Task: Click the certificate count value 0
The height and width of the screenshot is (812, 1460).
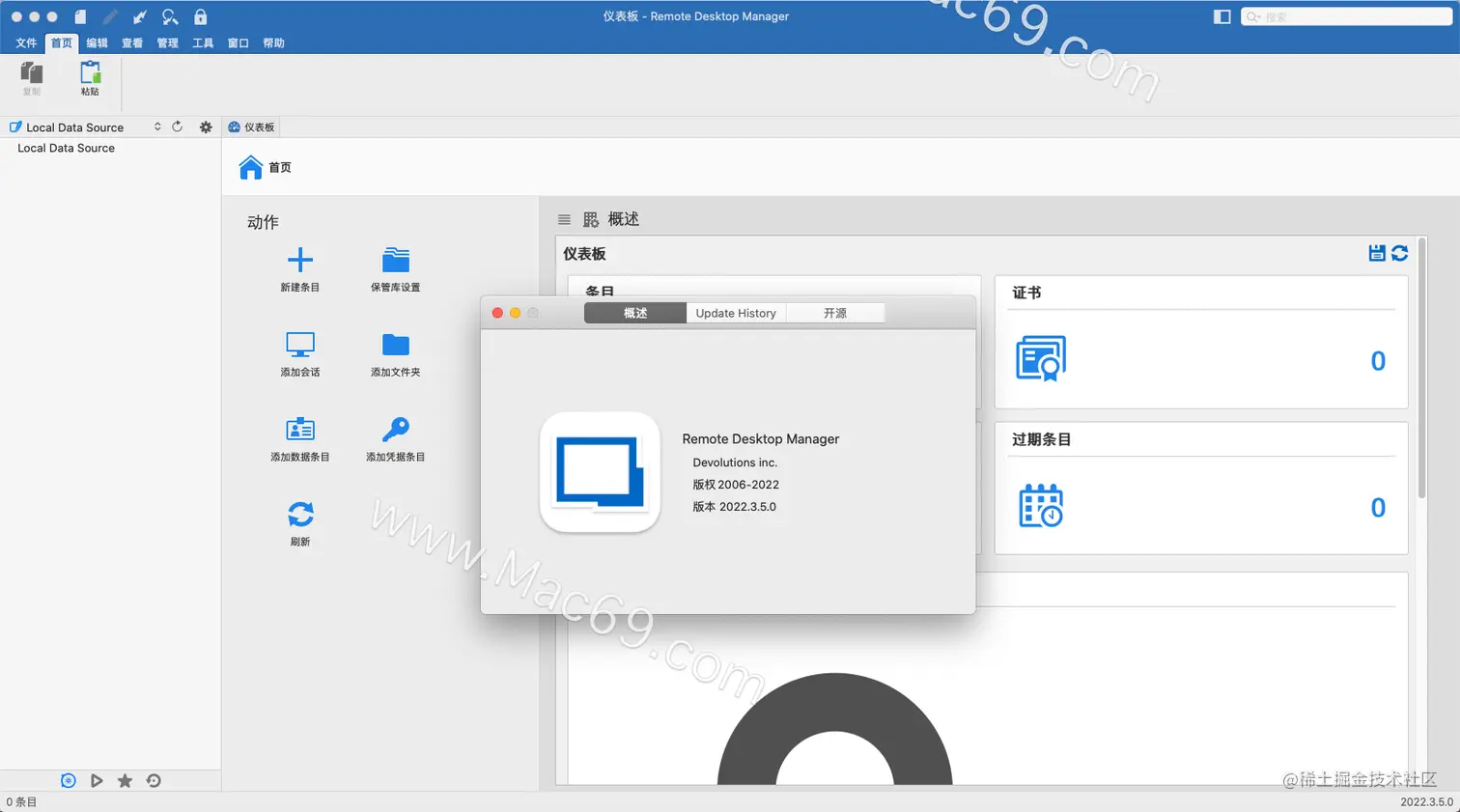Action: point(1378,360)
